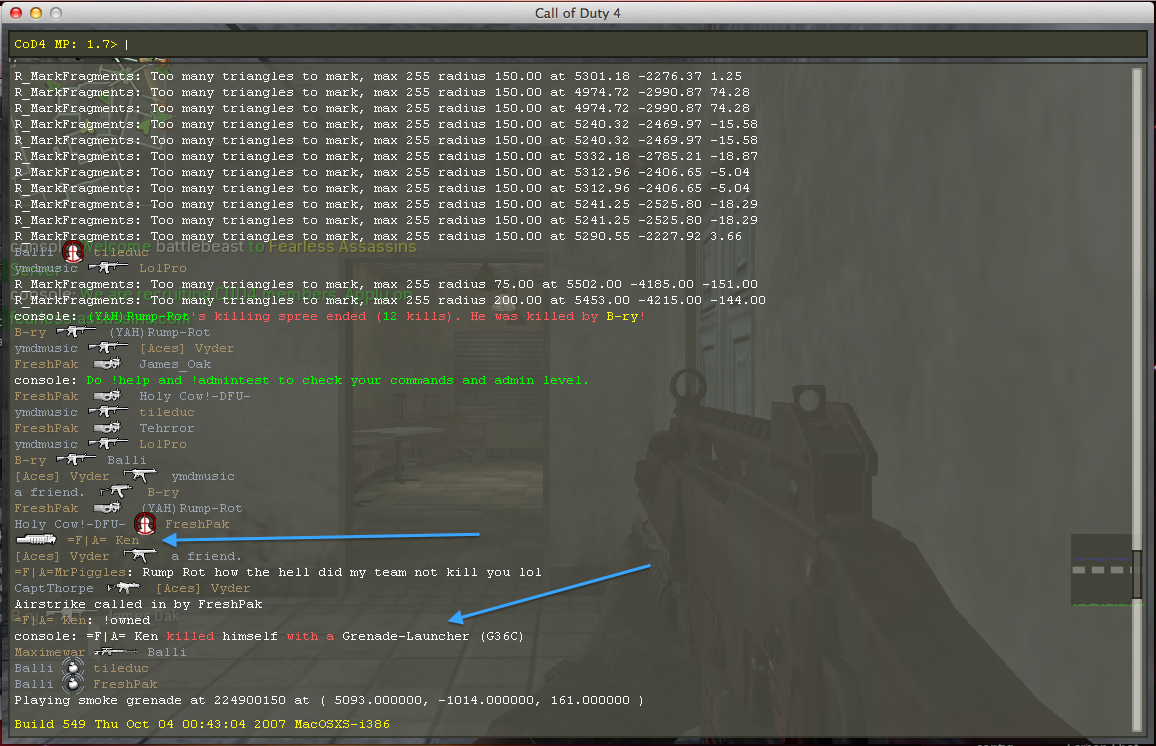Click the weapon icon before =F|A= Ken
This screenshot has height=746, width=1156.
37,540
